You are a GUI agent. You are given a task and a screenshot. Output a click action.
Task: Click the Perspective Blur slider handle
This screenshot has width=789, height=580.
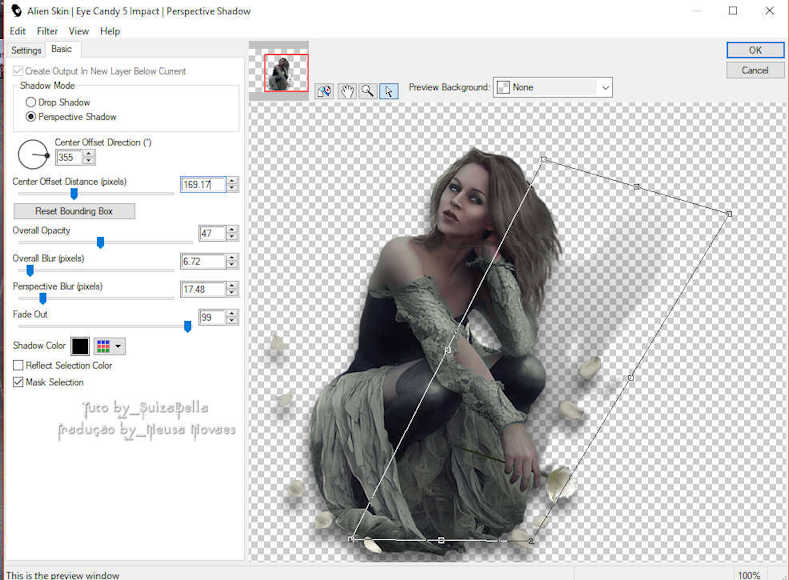pos(43,299)
